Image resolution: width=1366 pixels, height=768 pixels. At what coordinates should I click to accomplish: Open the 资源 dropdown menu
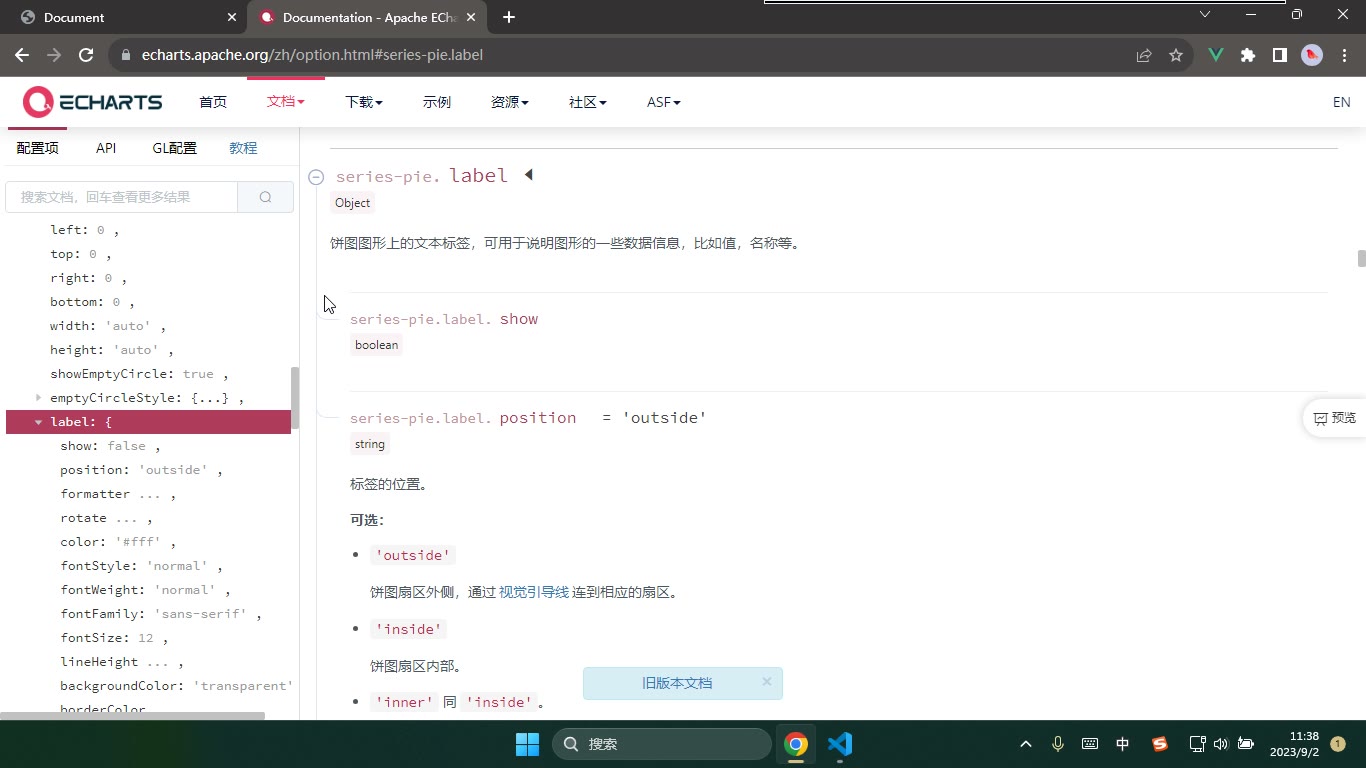click(510, 102)
